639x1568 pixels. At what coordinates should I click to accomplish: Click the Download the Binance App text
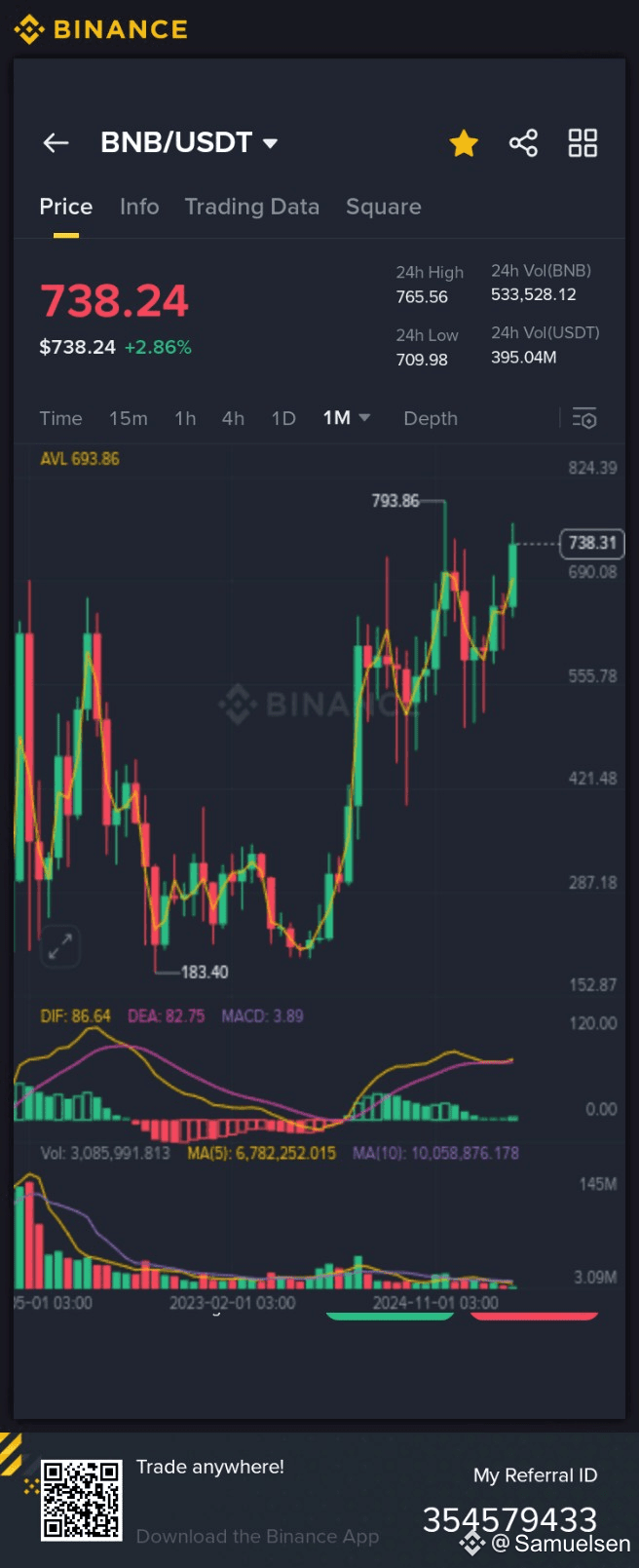click(x=257, y=1536)
